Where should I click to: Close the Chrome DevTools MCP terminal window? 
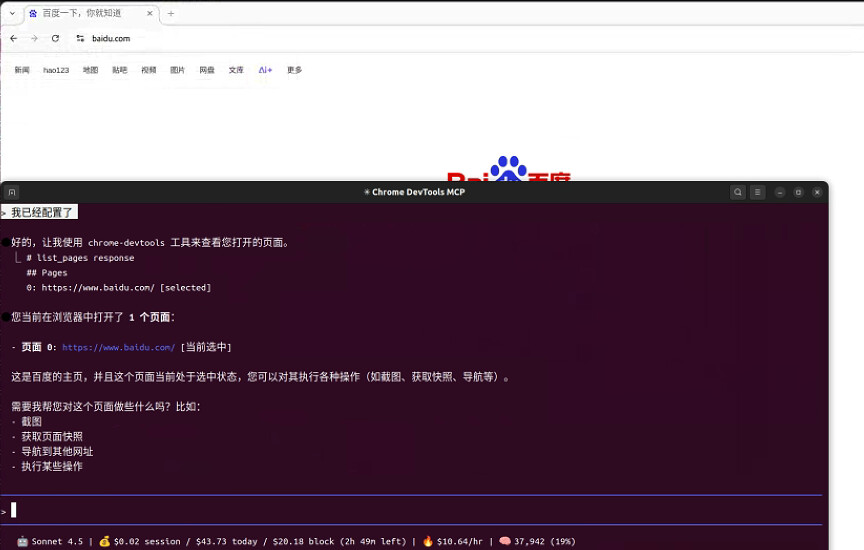point(817,192)
